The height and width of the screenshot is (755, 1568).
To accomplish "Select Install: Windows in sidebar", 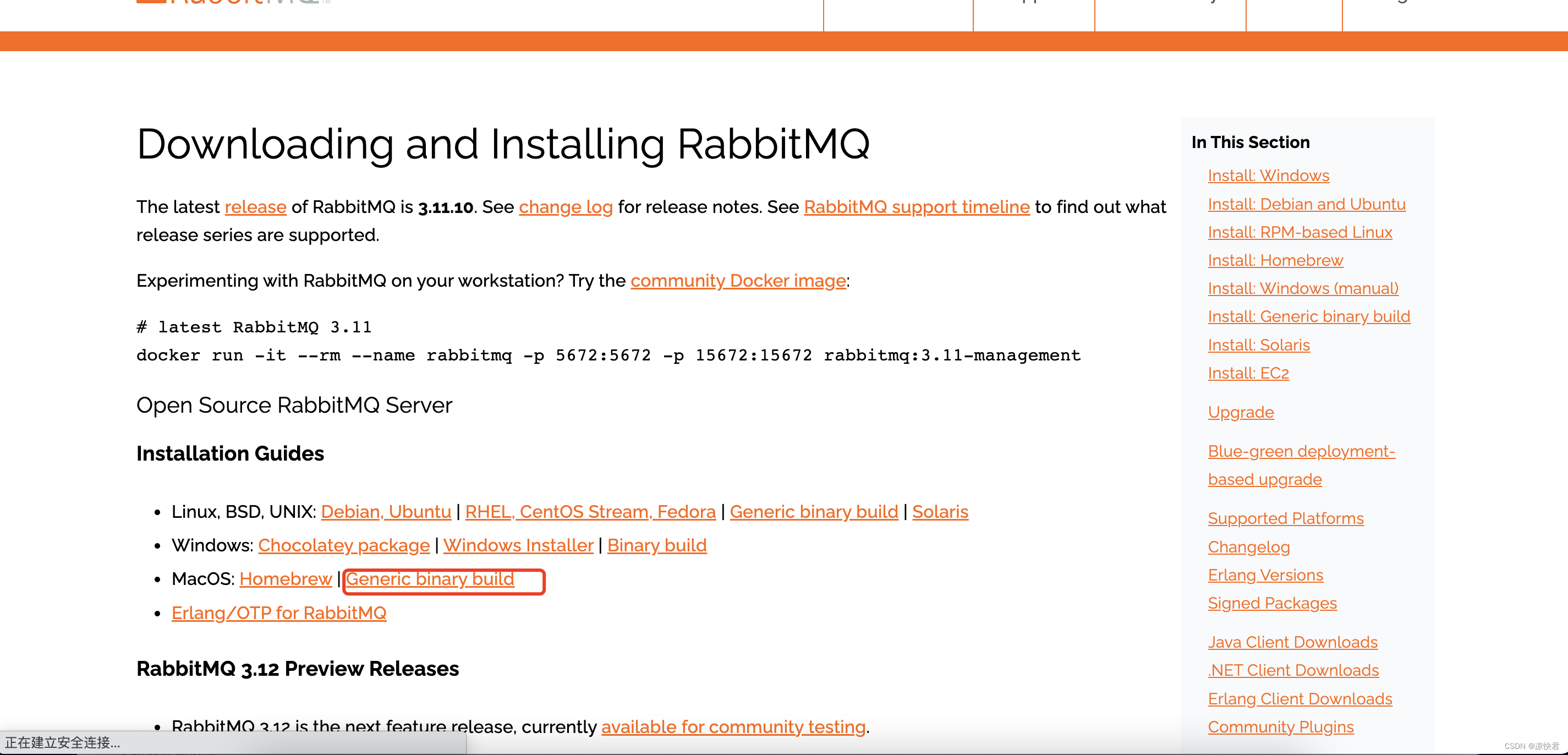I will click(x=1268, y=176).
